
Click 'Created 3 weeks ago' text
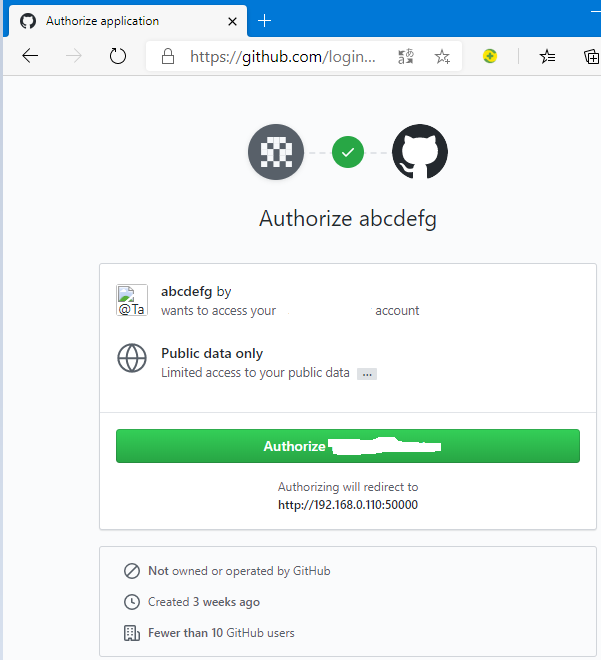(204, 602)
